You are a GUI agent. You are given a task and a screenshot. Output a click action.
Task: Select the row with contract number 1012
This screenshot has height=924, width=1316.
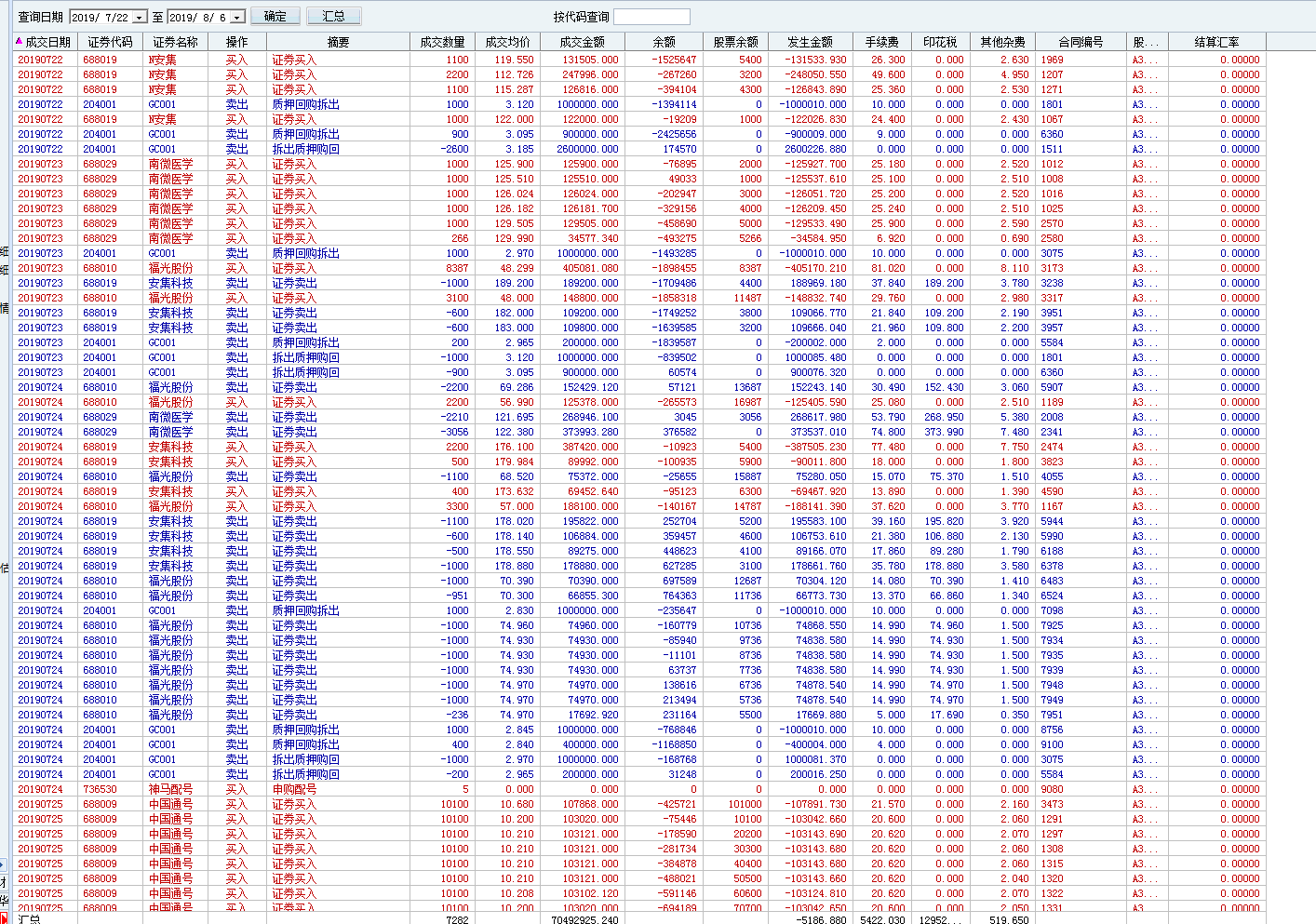(x=639, y=164)
